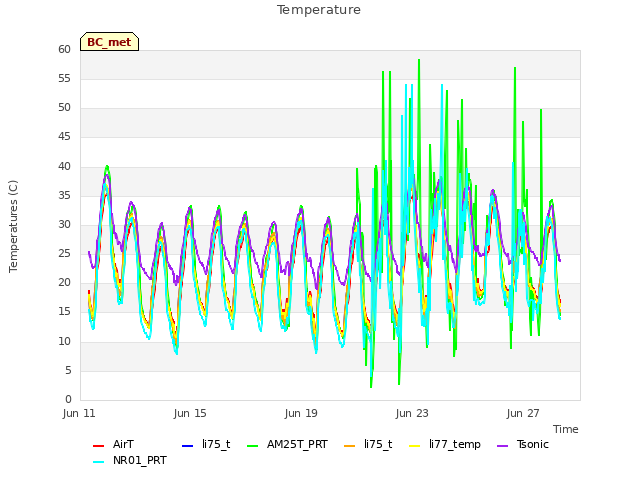Click the 45 y-axis tick label

64,137
